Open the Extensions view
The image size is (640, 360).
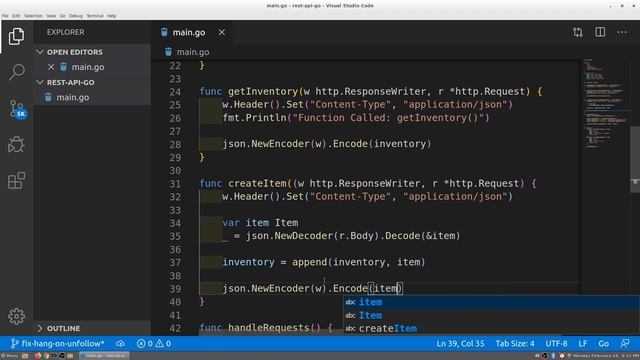[16, 180]
